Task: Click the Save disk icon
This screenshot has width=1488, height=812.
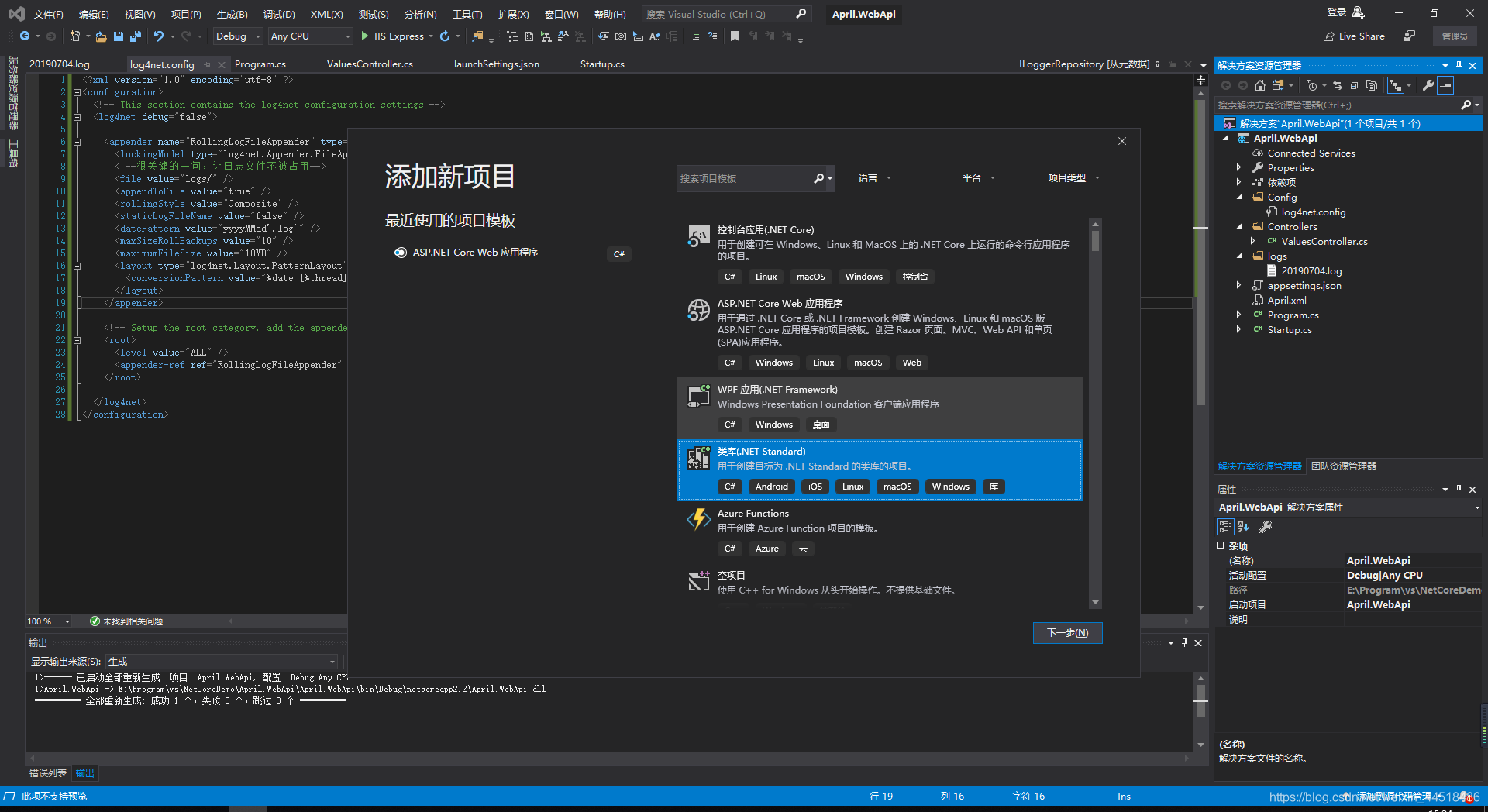Action: coord(119,36)
